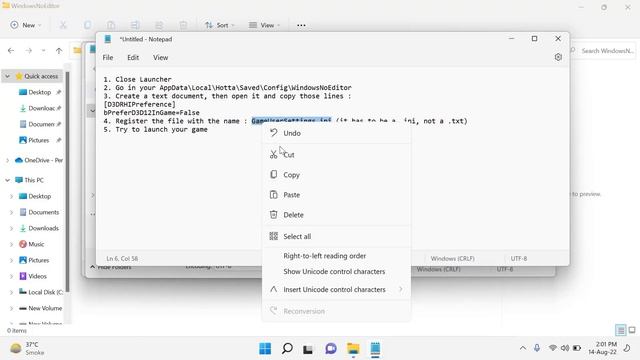Image resolution: width=640 pixels, height=360 pixels.
Task: Expand Desktop under This PC
Action: pyautogui.click(x=11, y=196)
